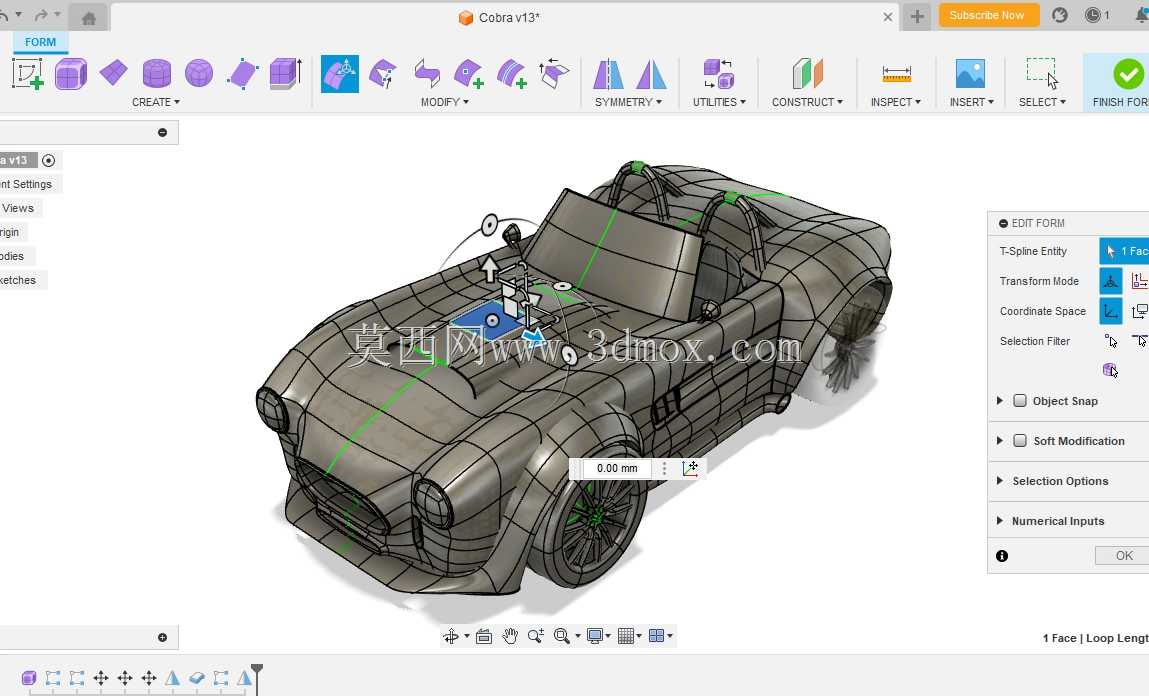The height and width of the screenshot is (696, 1149).
Task: Open the MODIFY dropdown menu
Action: [x=444, y=102]
